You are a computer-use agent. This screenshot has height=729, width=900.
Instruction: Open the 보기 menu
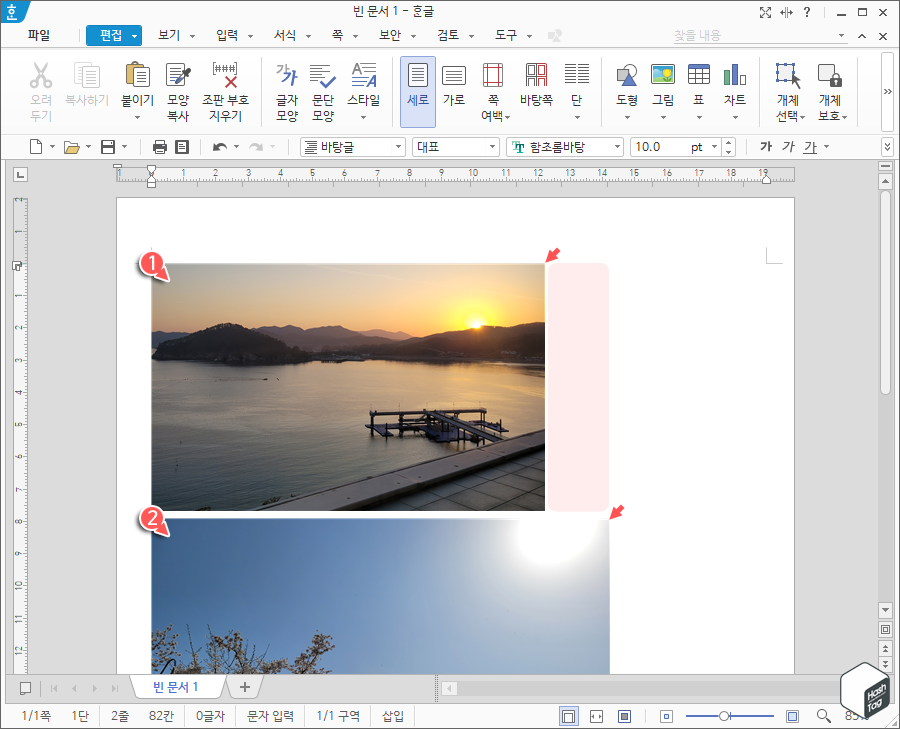coord(169,36)
